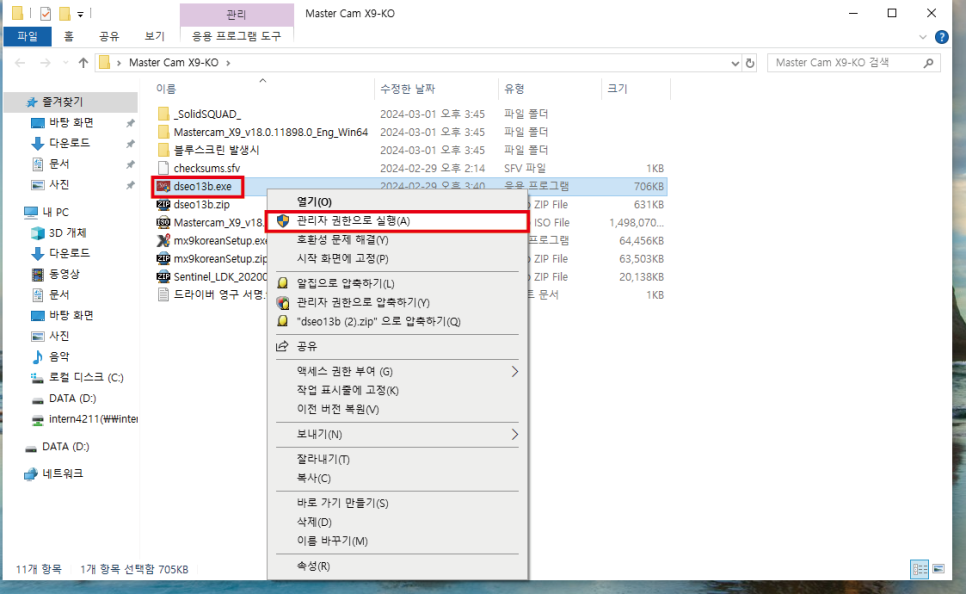Open 즐겨찾기 in navigation pane
The image size is (966, 594).
(x=62, y=102)
